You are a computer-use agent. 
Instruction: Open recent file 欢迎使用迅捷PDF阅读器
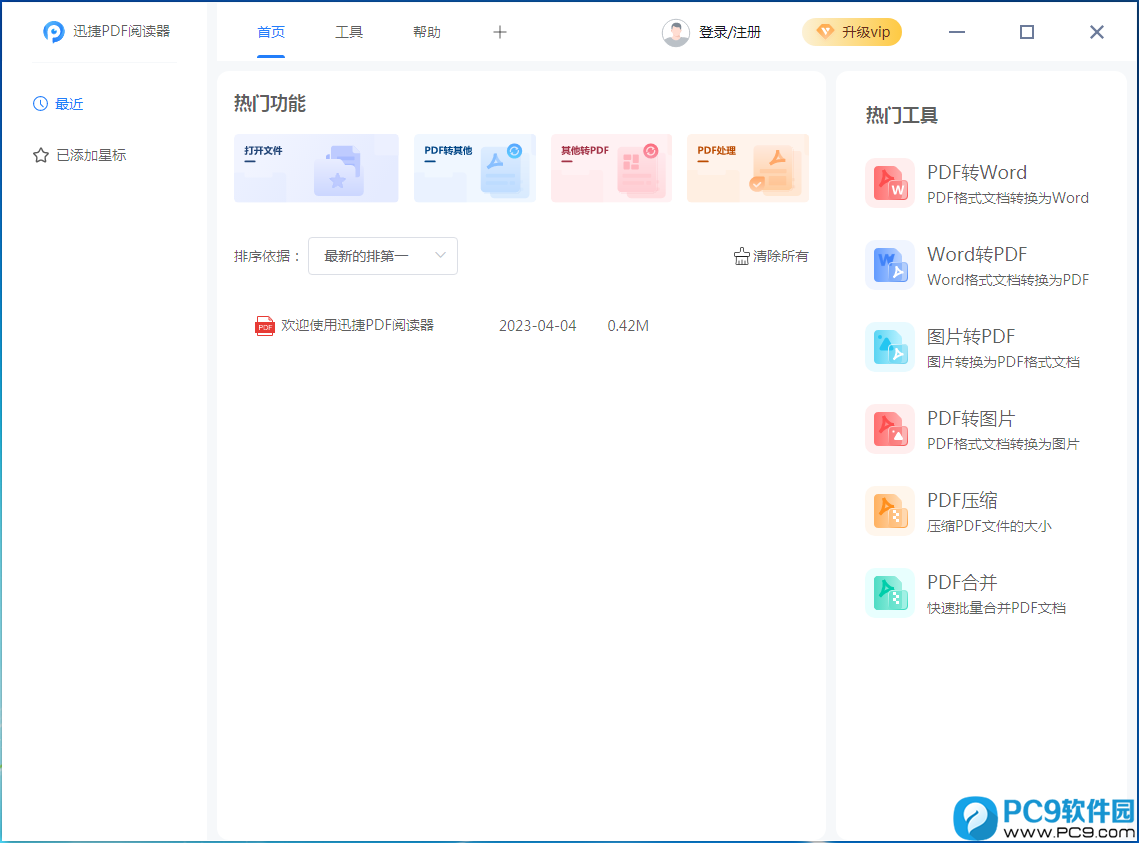[357, 325]
